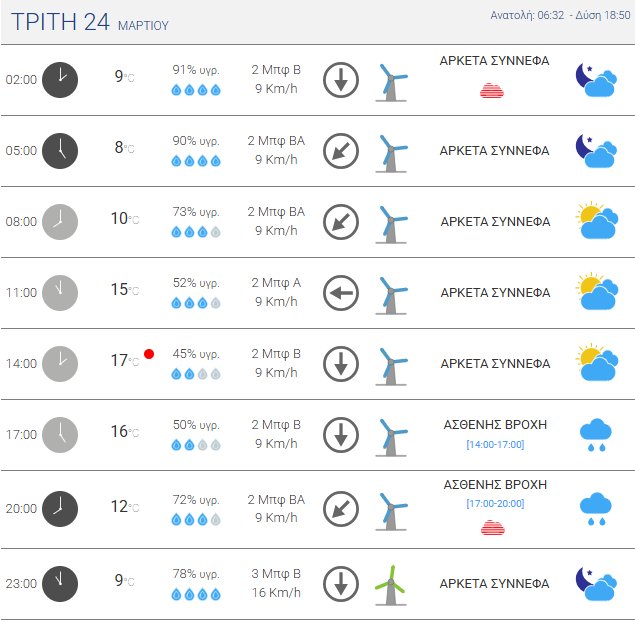Click the red cloud warning icon at 20:00
The image size is (635, 620).
tap(493, 527)
